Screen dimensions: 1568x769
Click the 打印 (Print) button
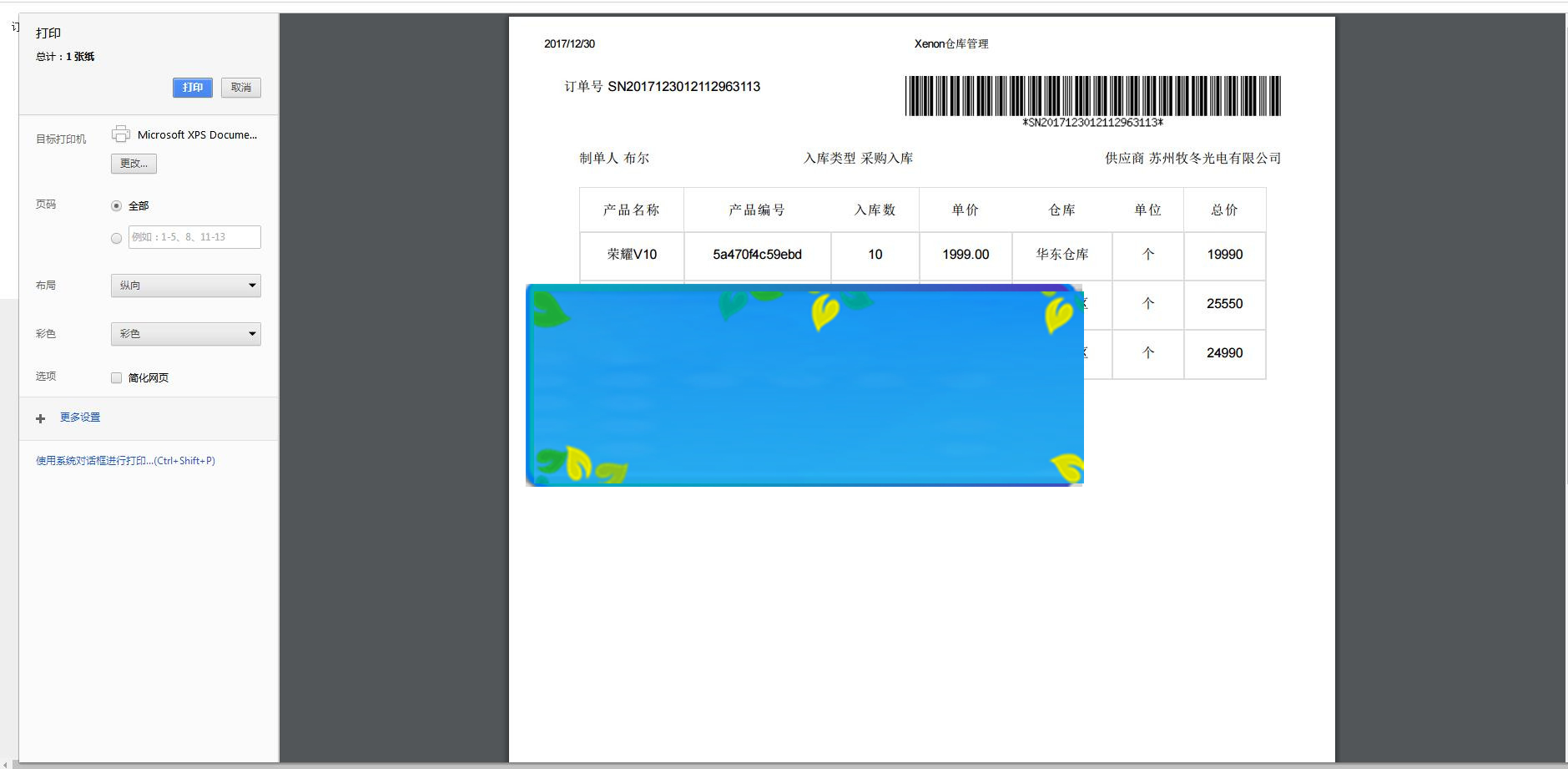click(x=192, y=87)
